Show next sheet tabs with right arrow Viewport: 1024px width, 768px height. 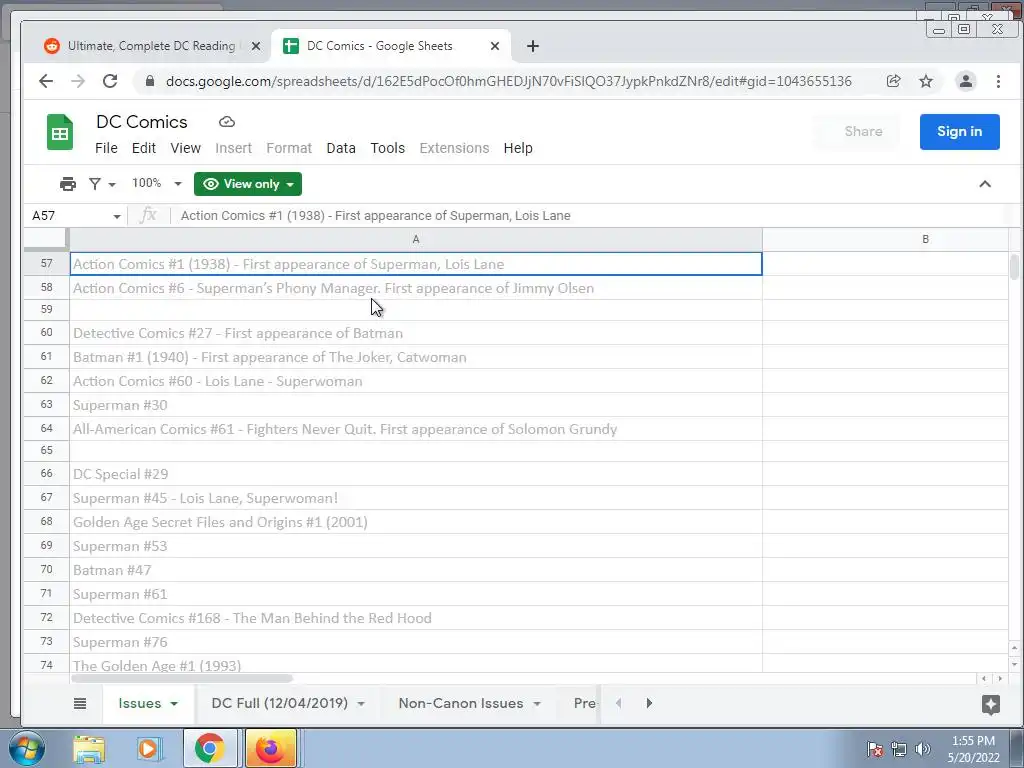(x=648, y=703)
